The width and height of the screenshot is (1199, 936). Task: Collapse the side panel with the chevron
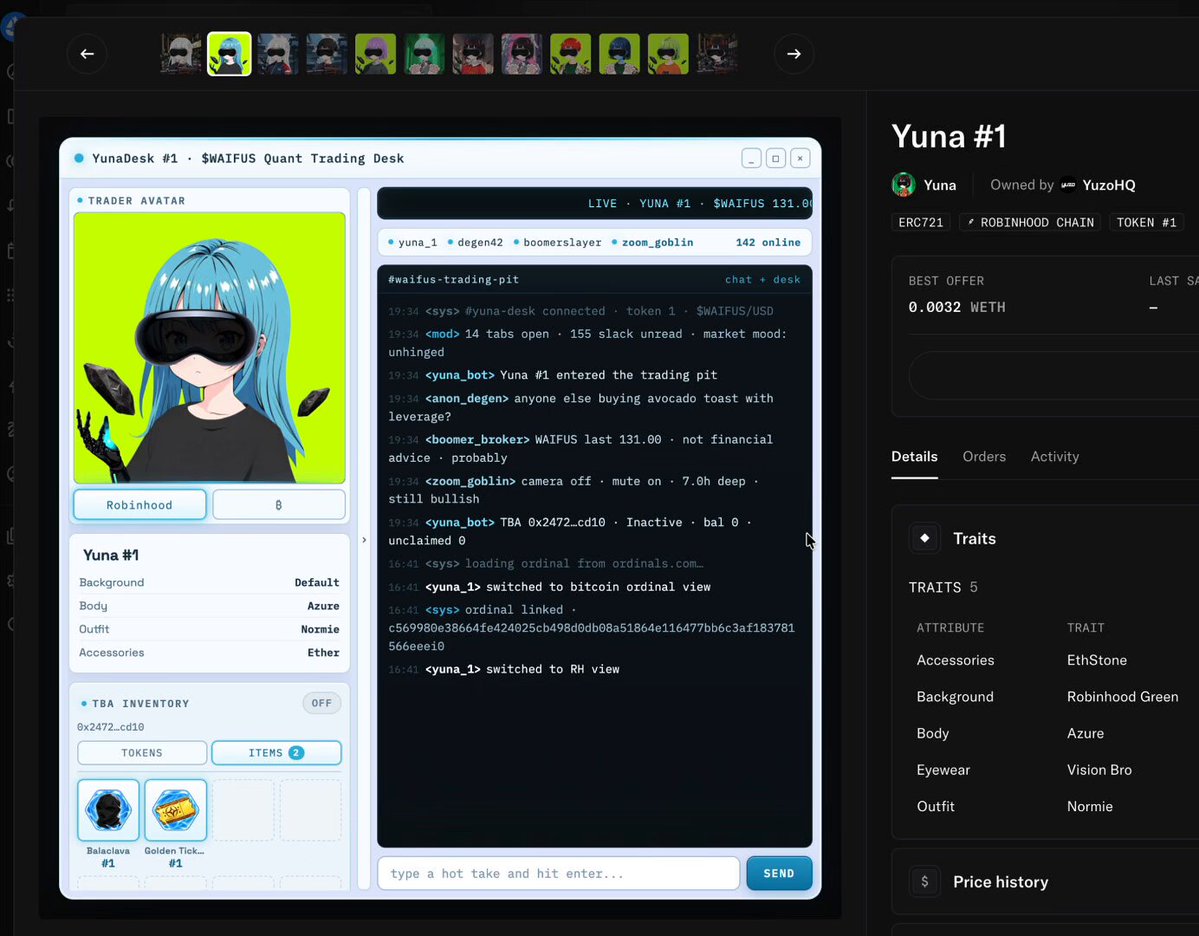click(364, 540)
